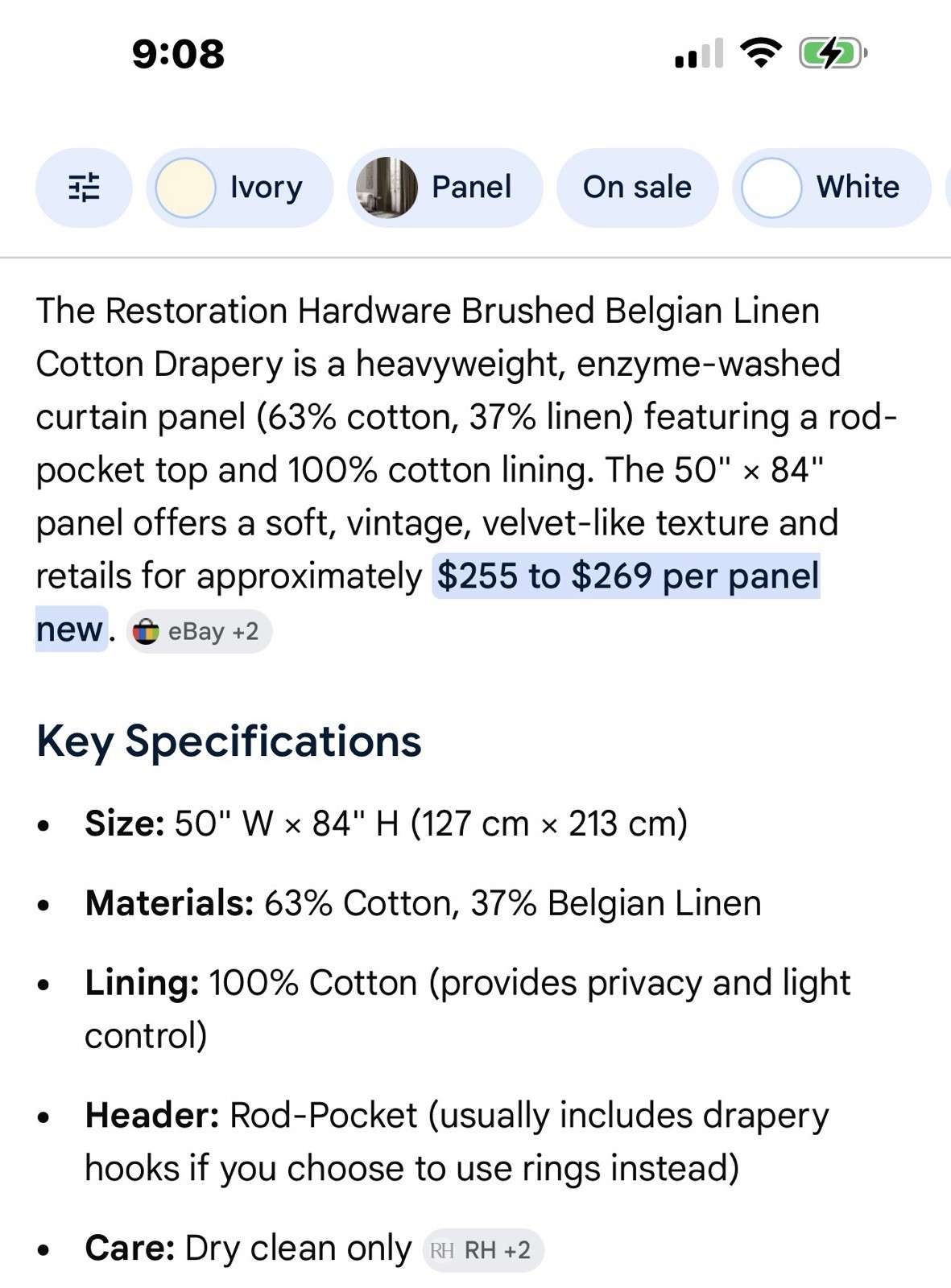Tap the cellular signal bars icon
The image size is (951, 1288).
click(699, 54)
